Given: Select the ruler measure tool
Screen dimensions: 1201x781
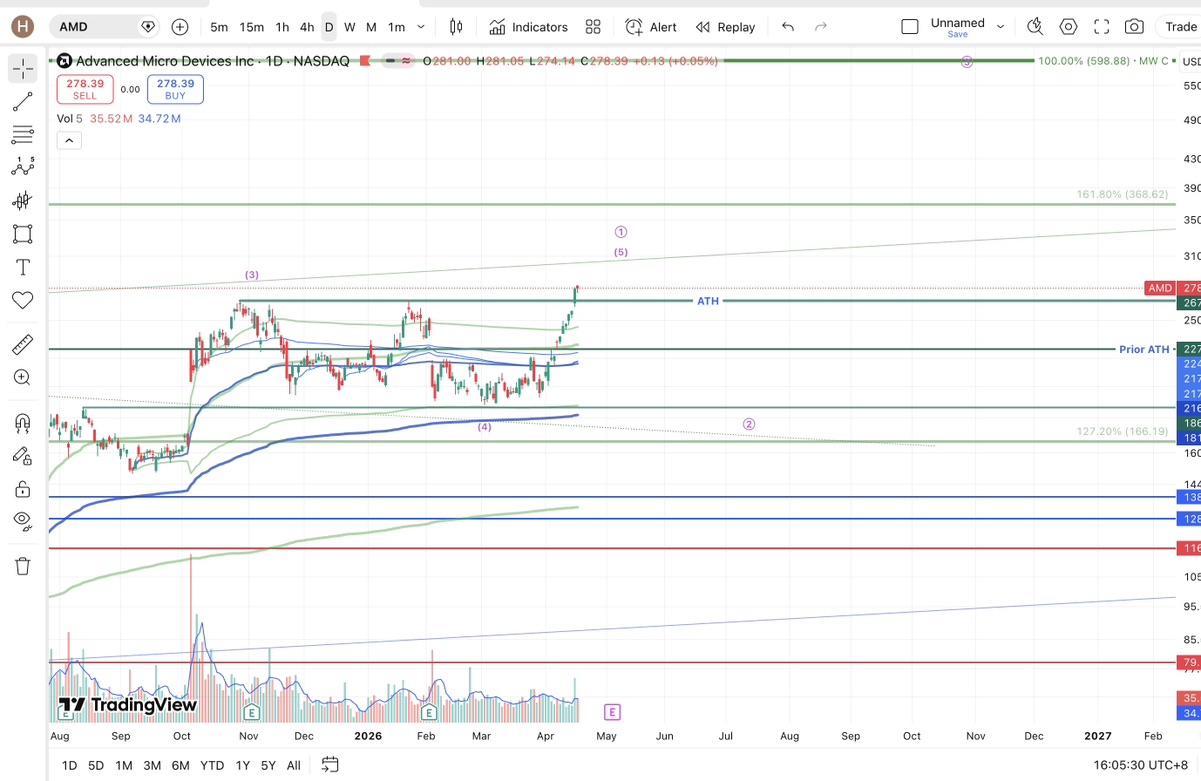Looking at the screenshot, I should coord(22,345).
